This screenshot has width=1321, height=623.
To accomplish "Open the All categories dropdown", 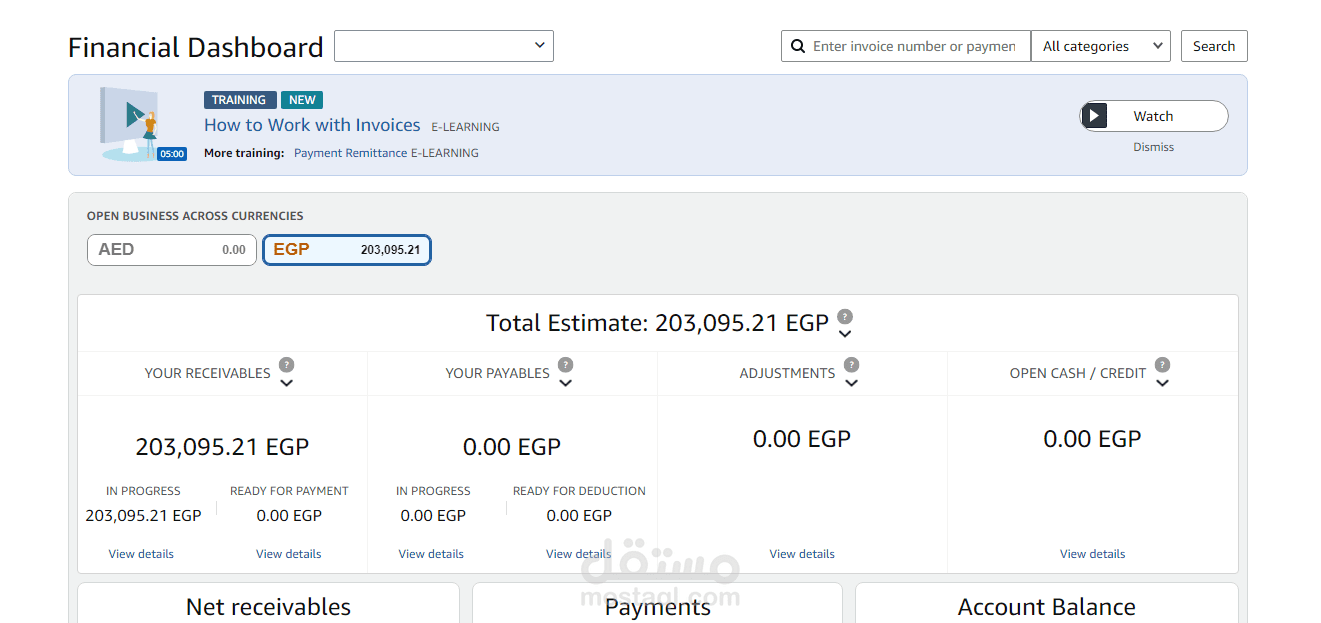I will click(1100, 46).
